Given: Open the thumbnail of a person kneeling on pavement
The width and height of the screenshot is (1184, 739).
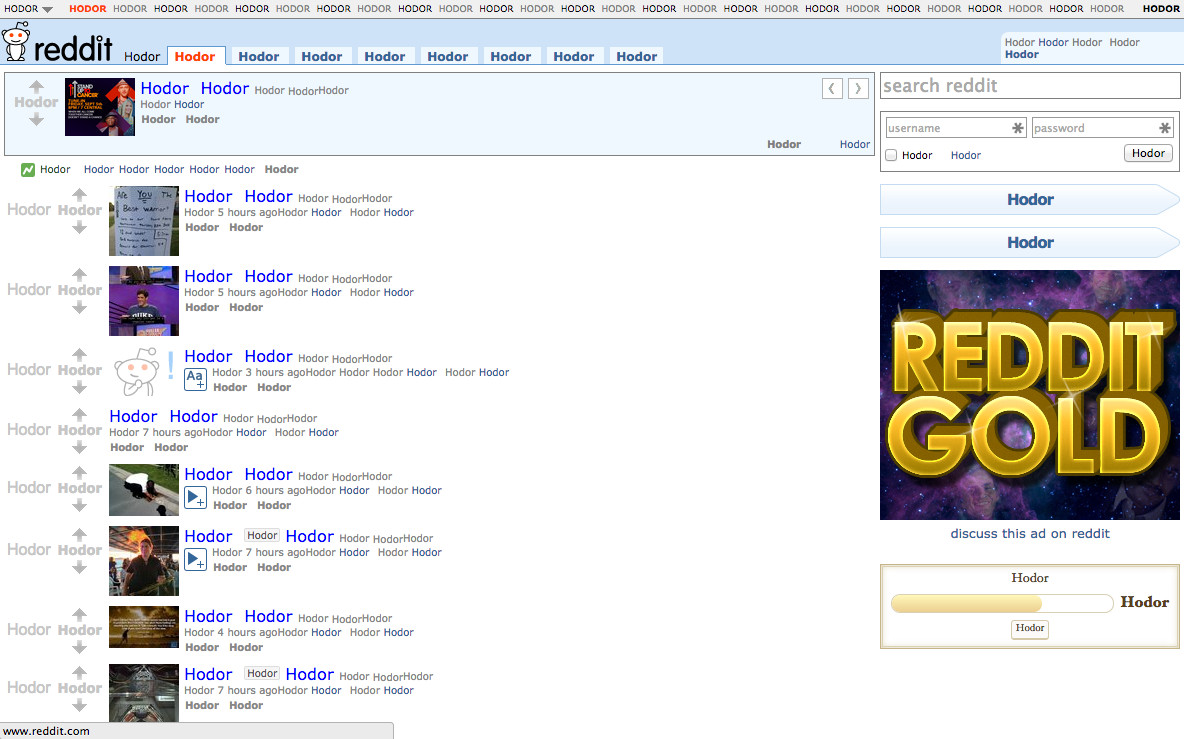Looking at the screenshot, I should click(x=143, y=490).
